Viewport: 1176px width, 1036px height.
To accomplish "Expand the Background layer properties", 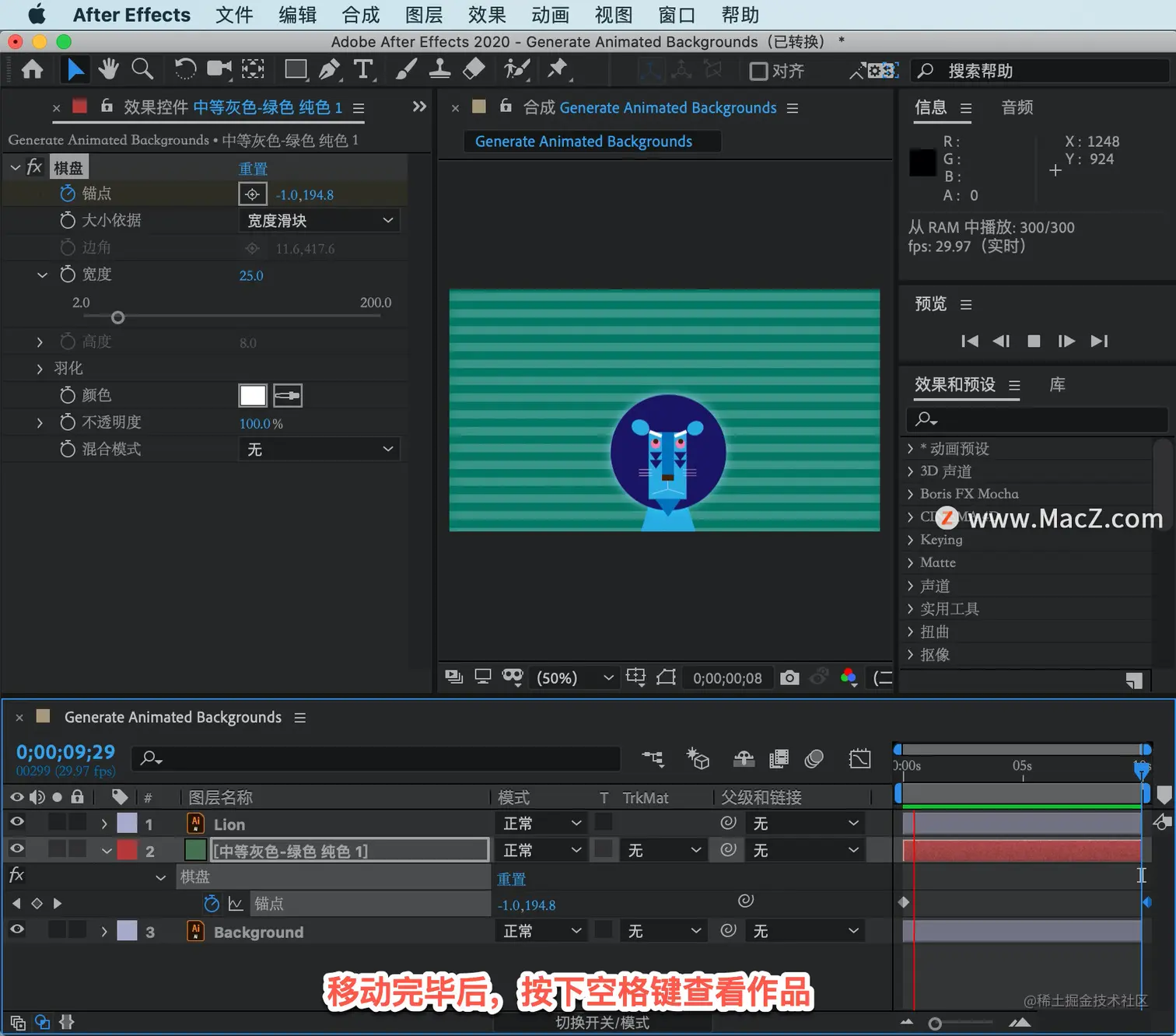I will pos(104,931).
